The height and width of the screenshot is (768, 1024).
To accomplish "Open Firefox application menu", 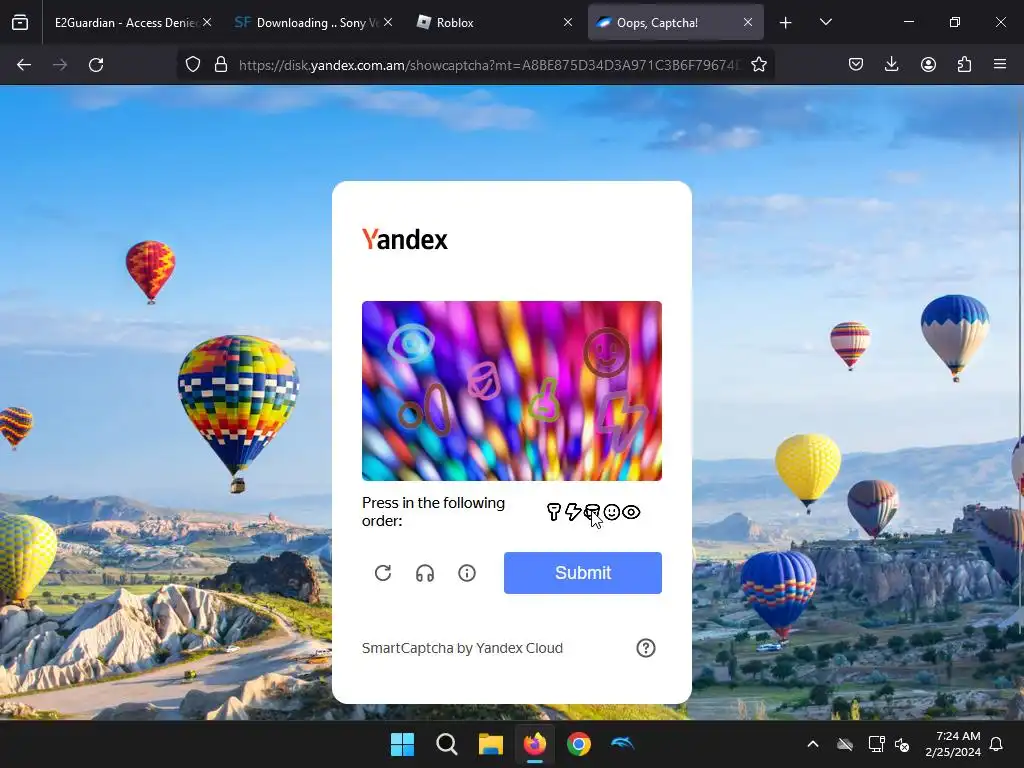I will (999, 65).
